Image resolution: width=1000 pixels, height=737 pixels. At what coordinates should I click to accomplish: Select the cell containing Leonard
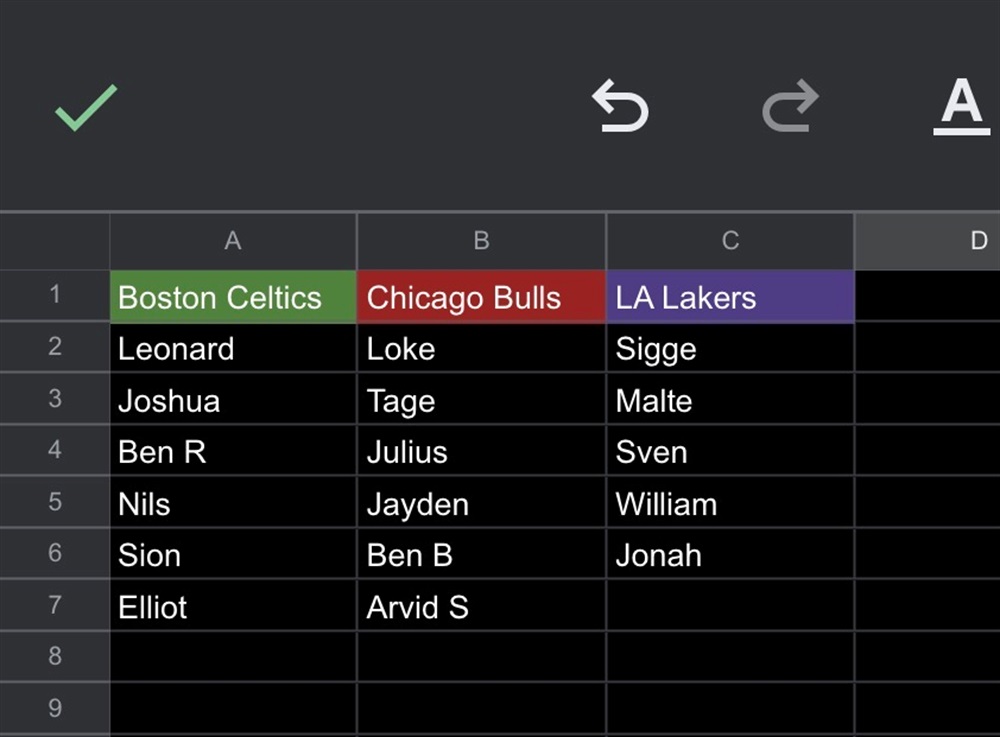(233, 349)
